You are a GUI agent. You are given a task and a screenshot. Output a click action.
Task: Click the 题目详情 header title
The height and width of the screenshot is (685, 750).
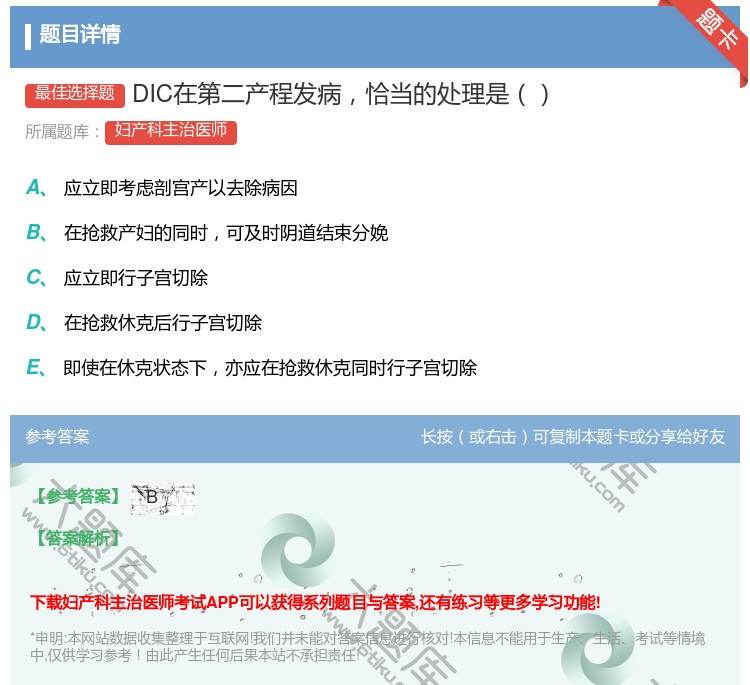(x=80, y=34)
